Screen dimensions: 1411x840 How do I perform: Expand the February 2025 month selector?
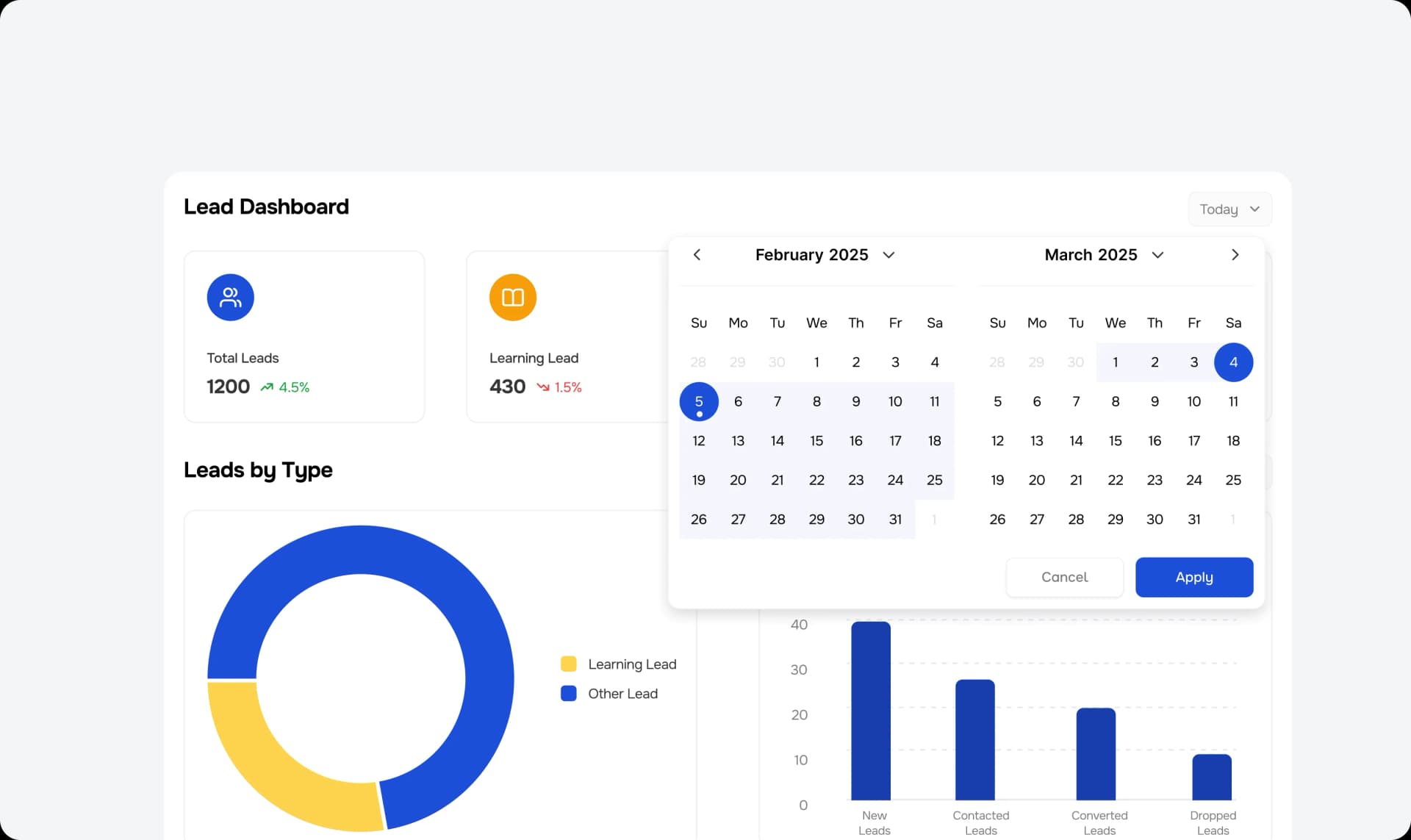[x=888, y=255]
